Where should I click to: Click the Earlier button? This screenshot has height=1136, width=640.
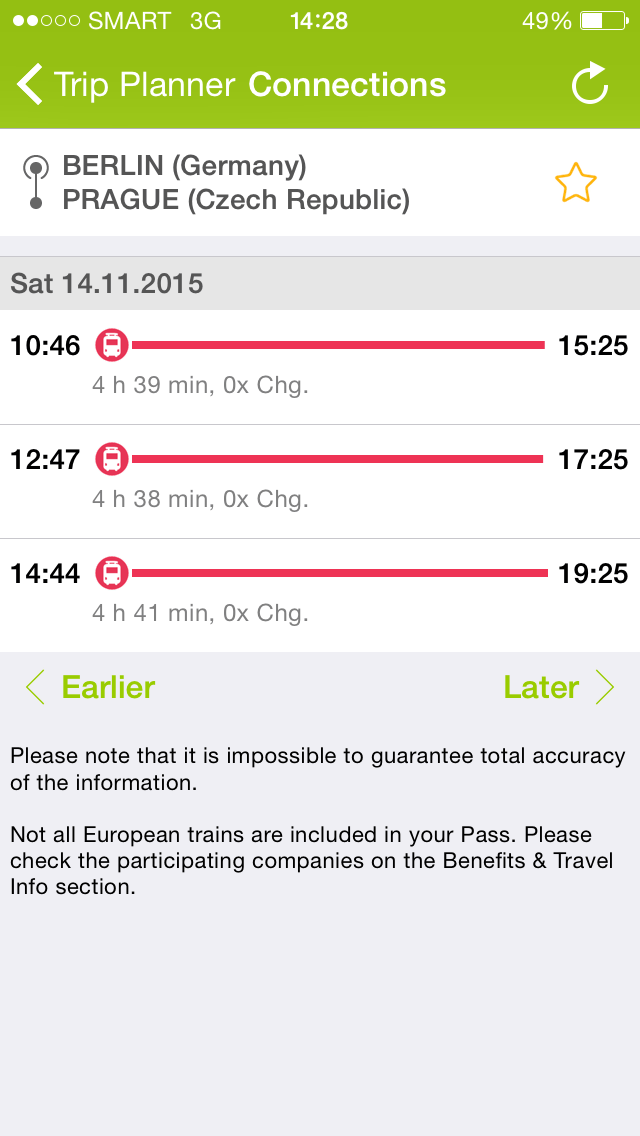[x=107, y=687]
